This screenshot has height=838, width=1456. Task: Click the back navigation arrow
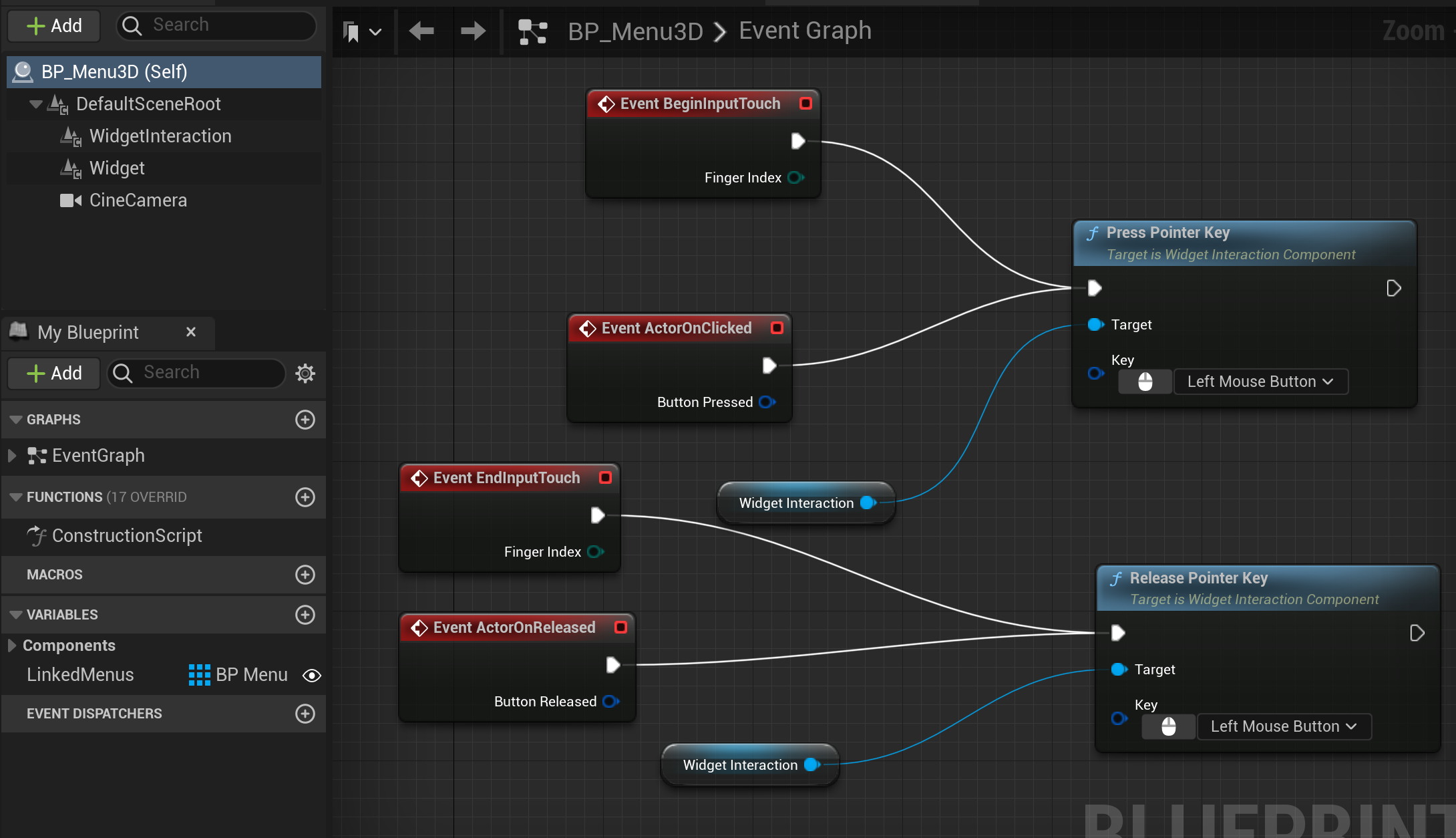pos(421,31)
